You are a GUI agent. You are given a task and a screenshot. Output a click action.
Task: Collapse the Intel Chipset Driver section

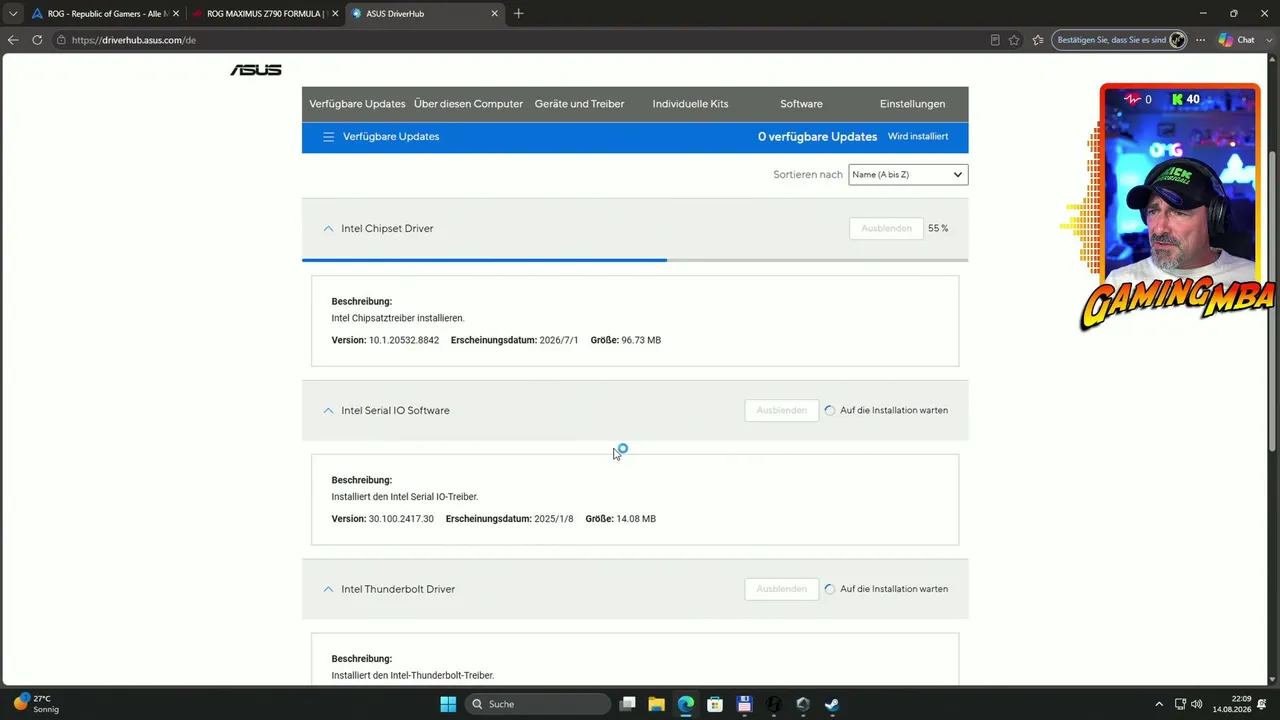(328, 229)
